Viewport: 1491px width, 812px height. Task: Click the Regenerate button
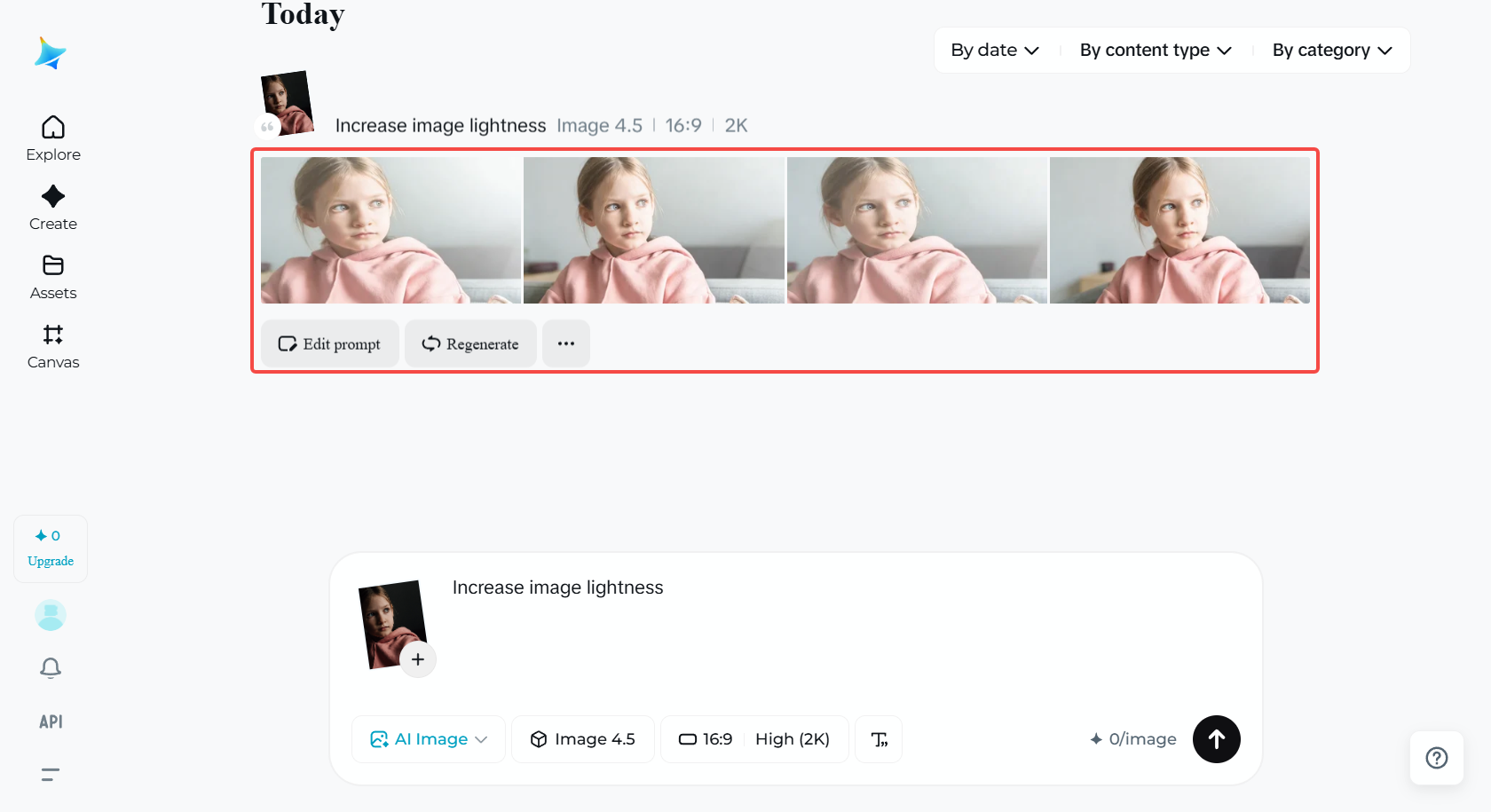[x=470, y=343]
